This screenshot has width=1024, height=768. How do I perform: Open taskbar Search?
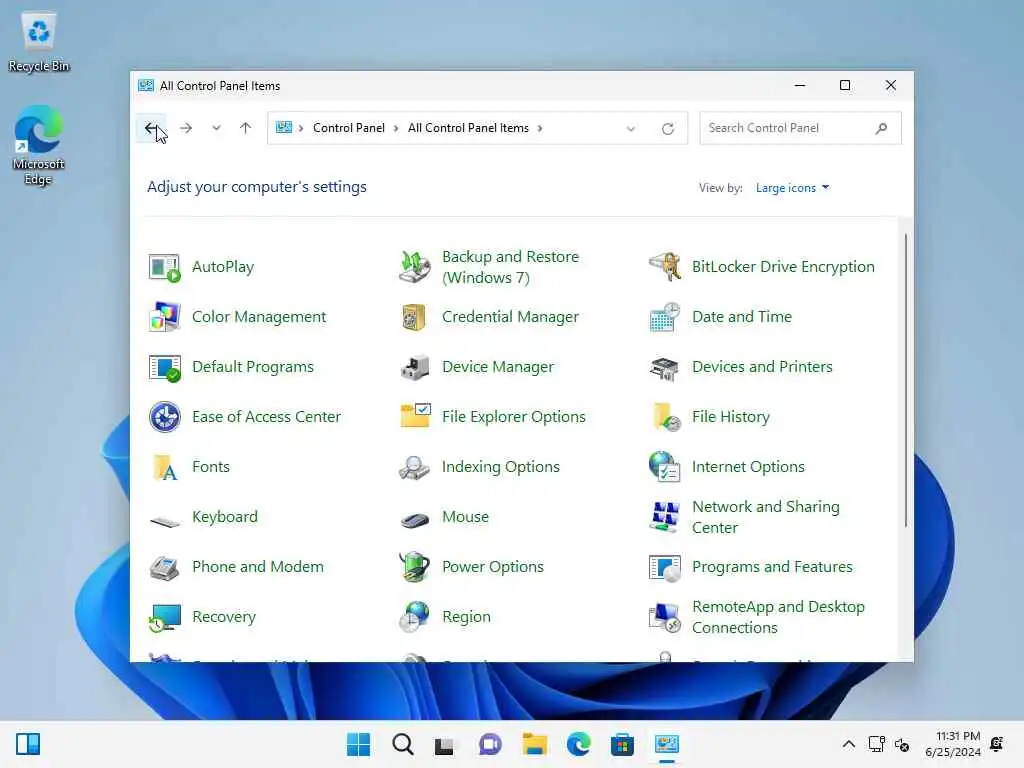[403, 744]
